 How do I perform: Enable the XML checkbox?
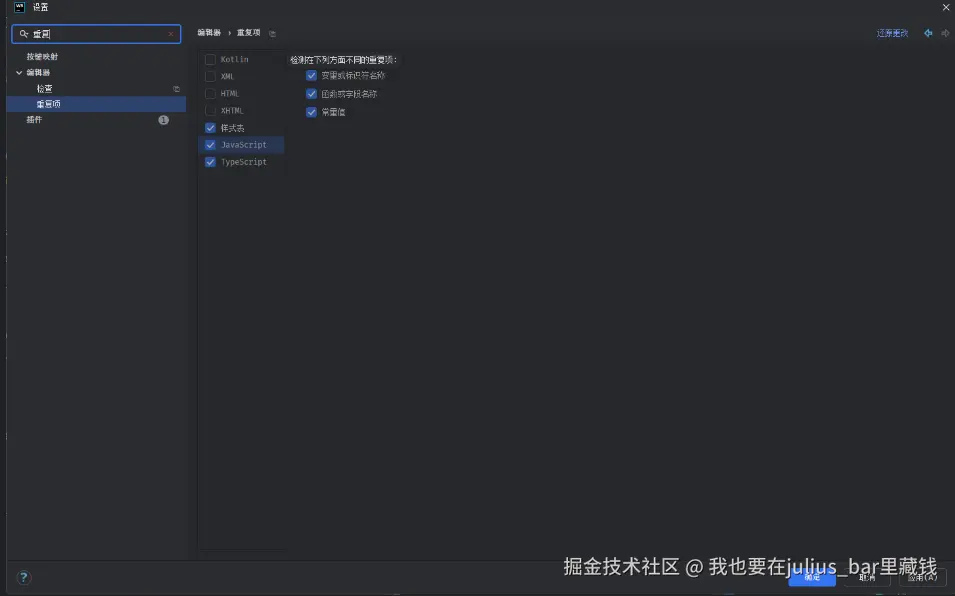pyautogui.click(x=210, y=76)
